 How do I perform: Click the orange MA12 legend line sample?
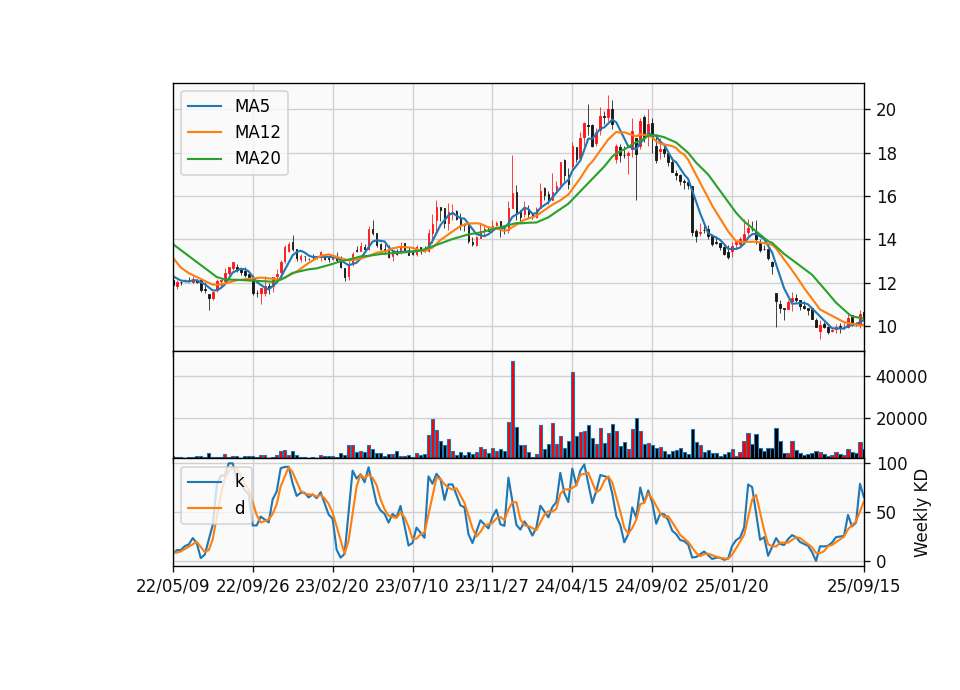[204, 132]
